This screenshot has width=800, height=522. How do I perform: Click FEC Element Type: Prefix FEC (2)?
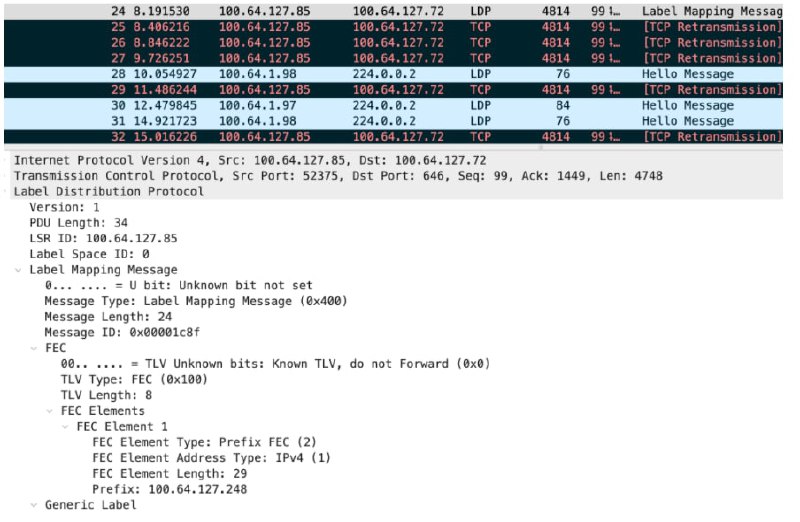click(x=204, y=442)
